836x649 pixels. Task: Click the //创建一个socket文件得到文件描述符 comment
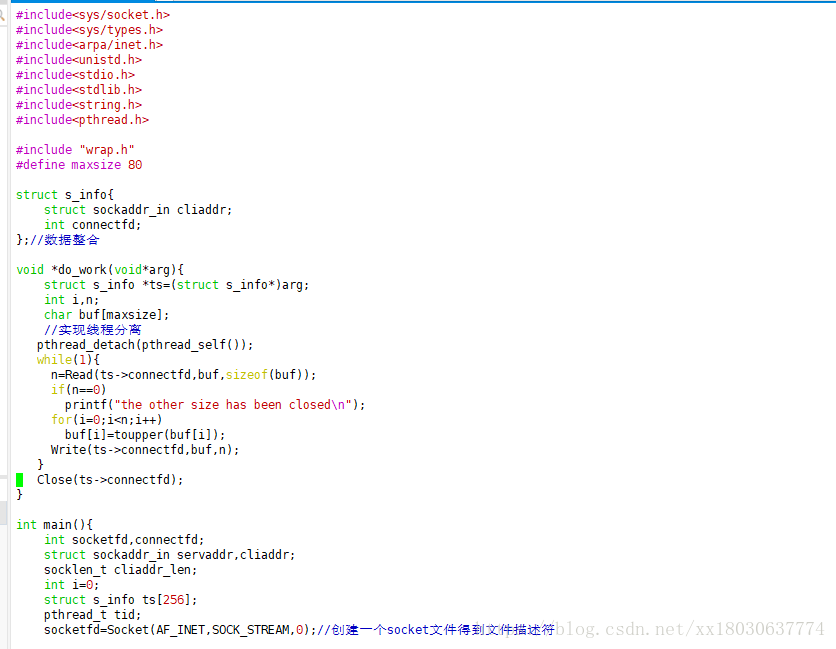point(436,630)
